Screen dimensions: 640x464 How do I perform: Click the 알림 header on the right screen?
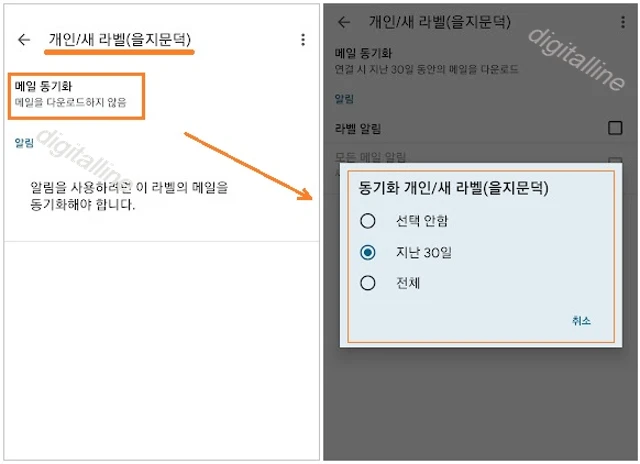(344, 99)
